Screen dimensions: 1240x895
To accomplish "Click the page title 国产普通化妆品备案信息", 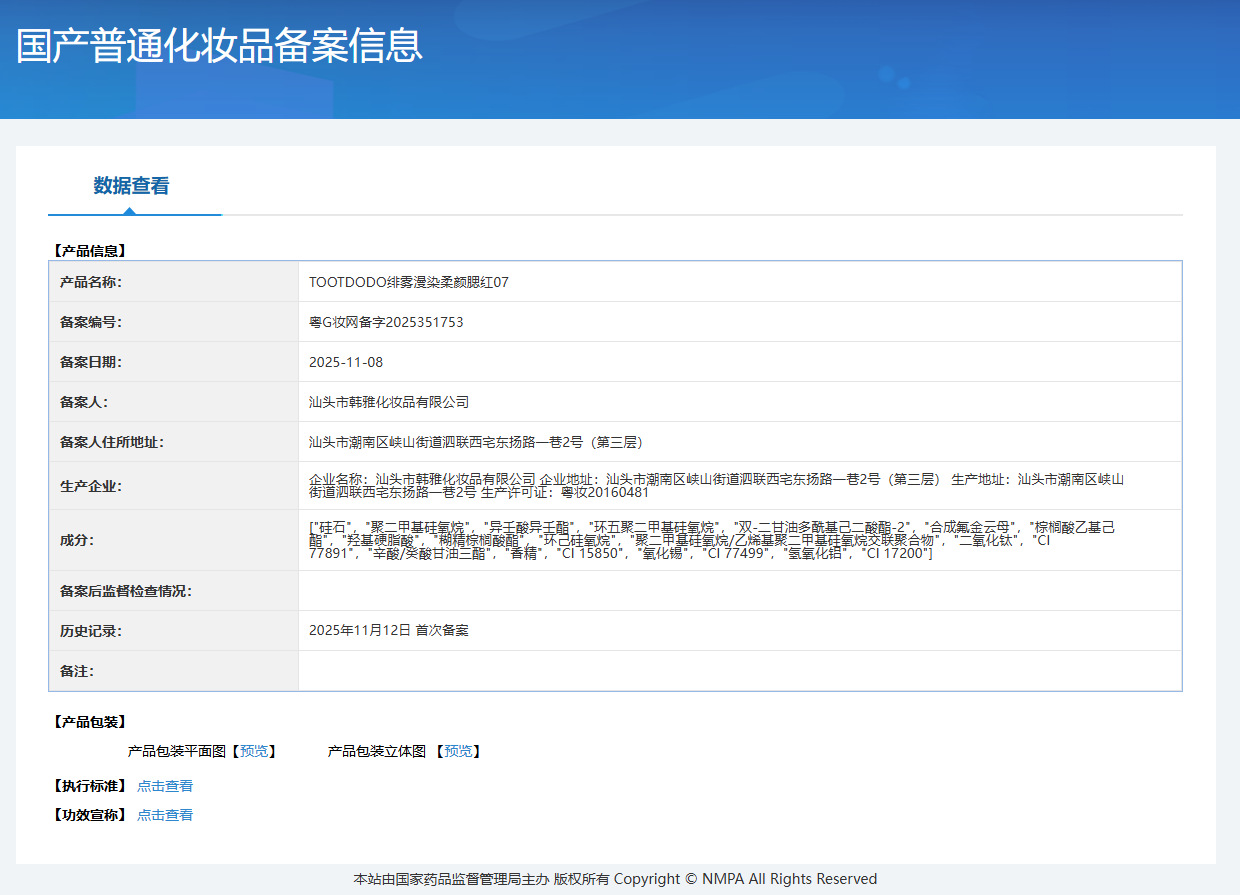I will tap(219, 46).
